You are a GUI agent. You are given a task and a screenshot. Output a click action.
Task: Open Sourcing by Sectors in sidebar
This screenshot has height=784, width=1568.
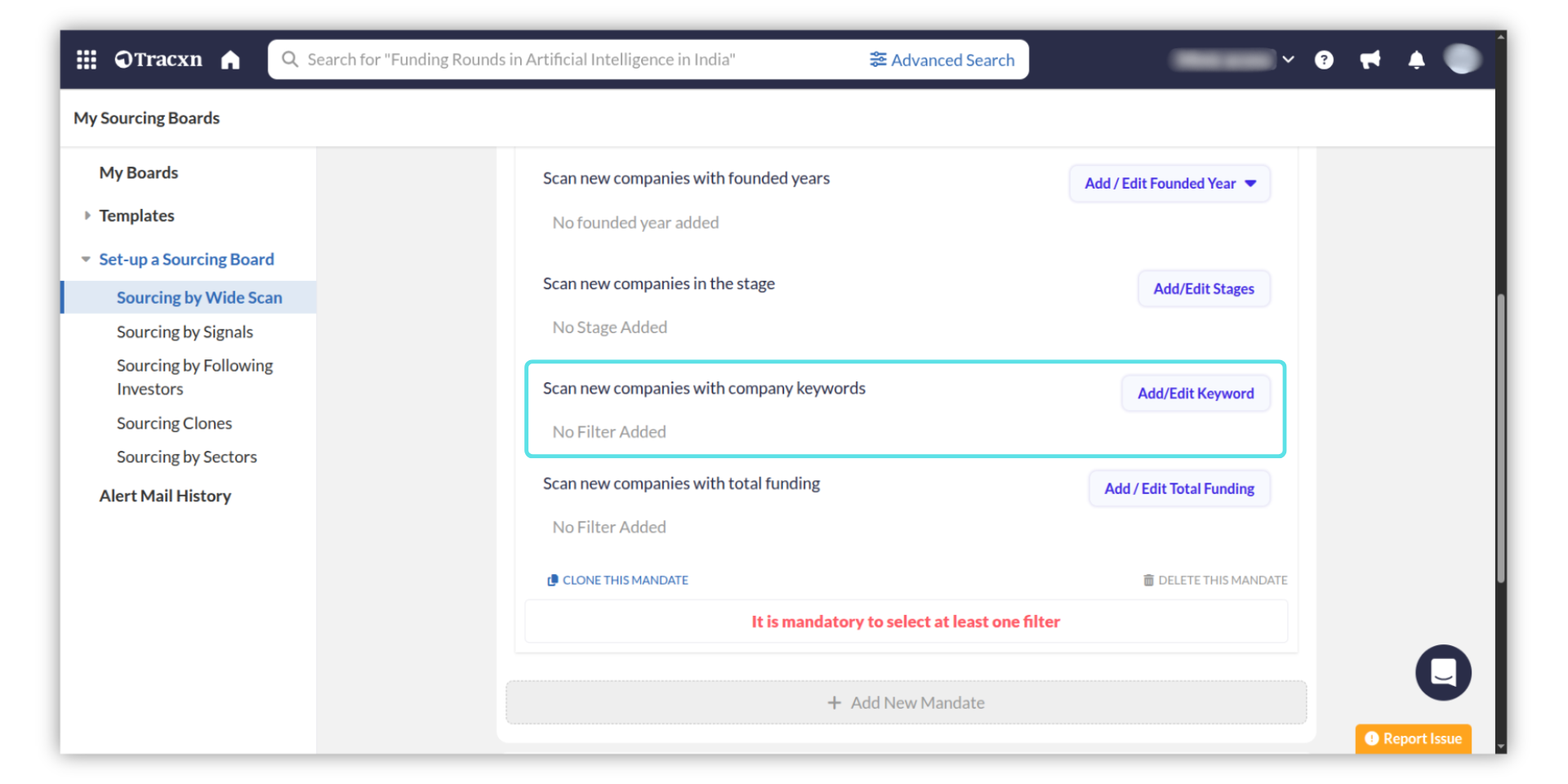point(186,457)
